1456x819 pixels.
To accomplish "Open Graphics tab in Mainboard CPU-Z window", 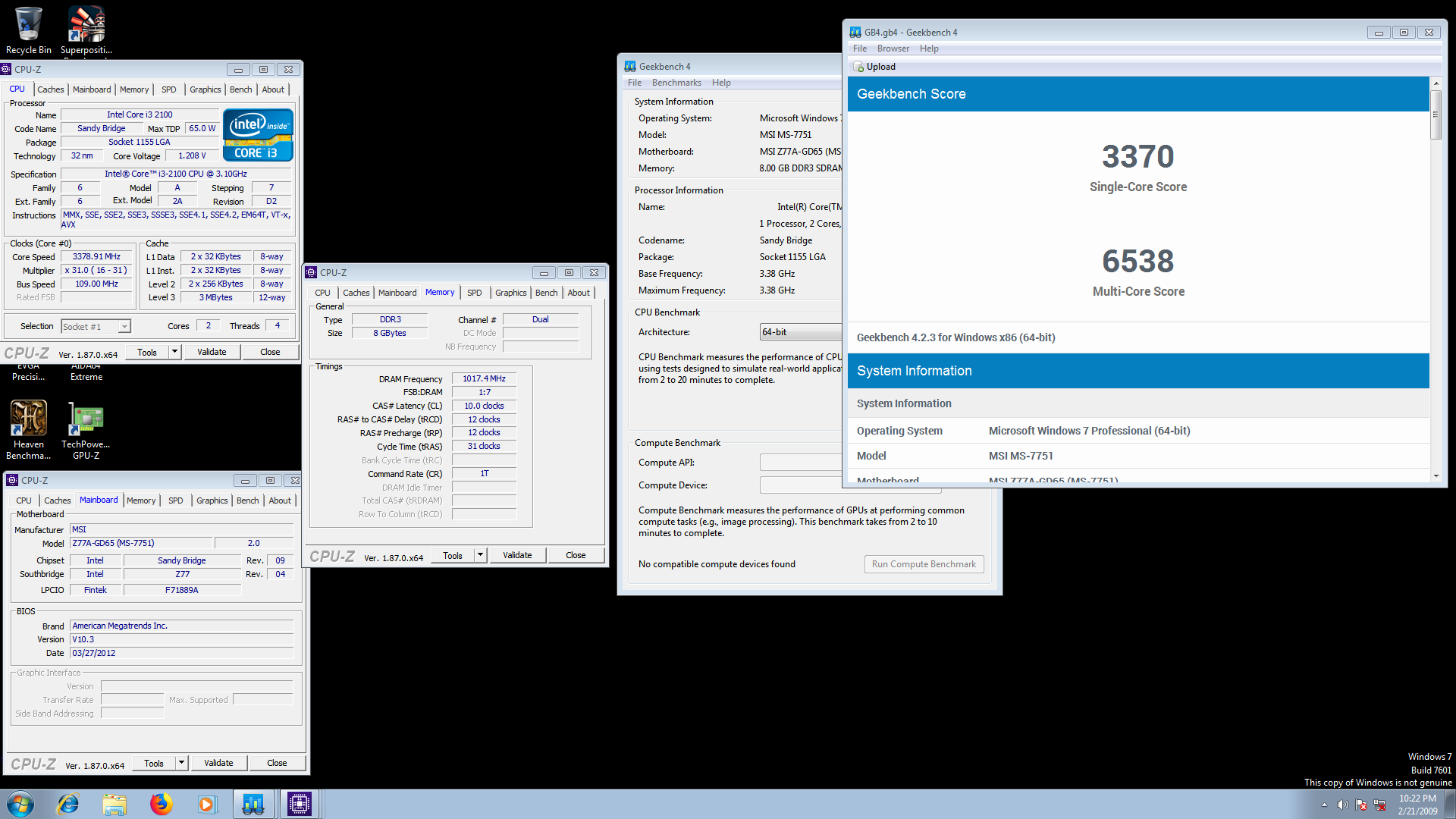I will tap(212, 500).
